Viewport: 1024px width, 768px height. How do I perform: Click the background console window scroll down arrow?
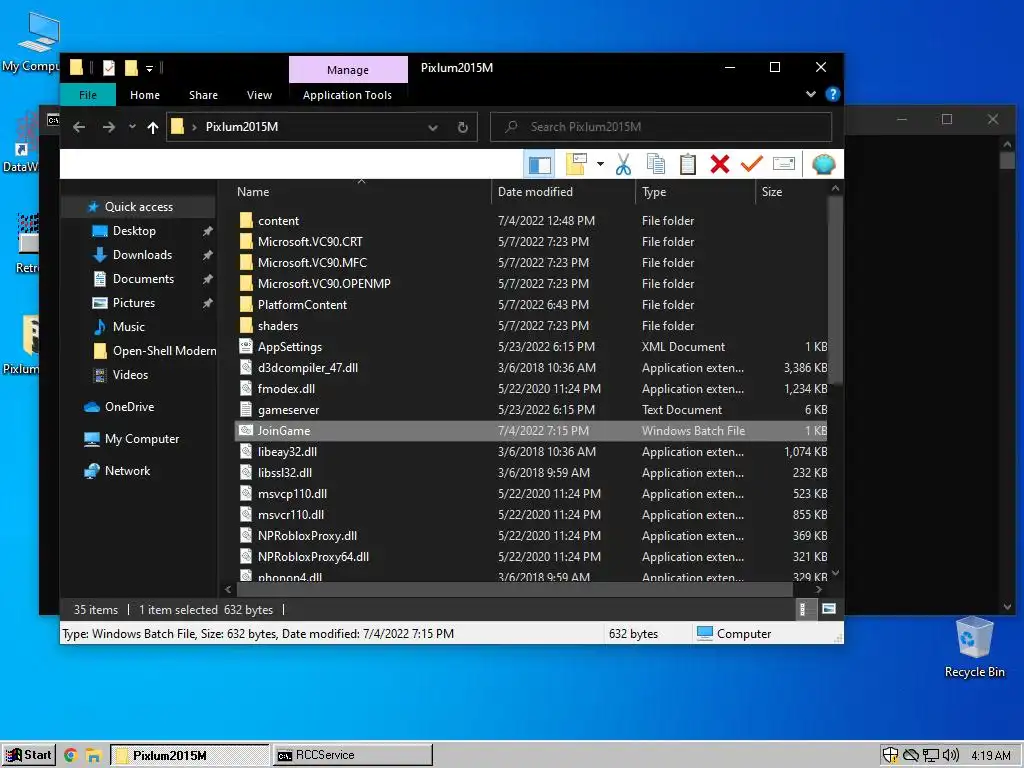tap(1007, 607)
